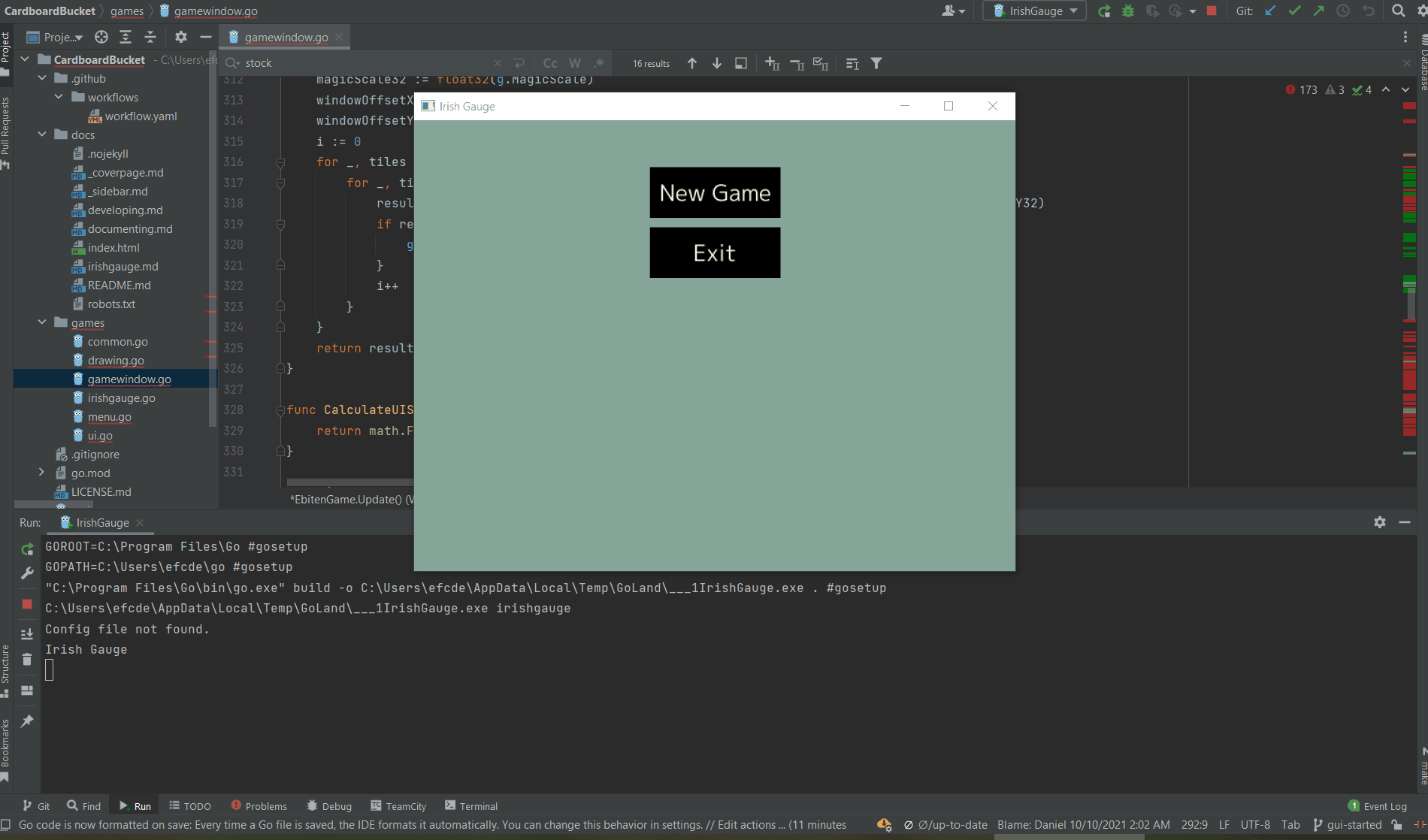Open the Problems tool window tab
Screen dimensions: 1428x840
click(259, 806)
